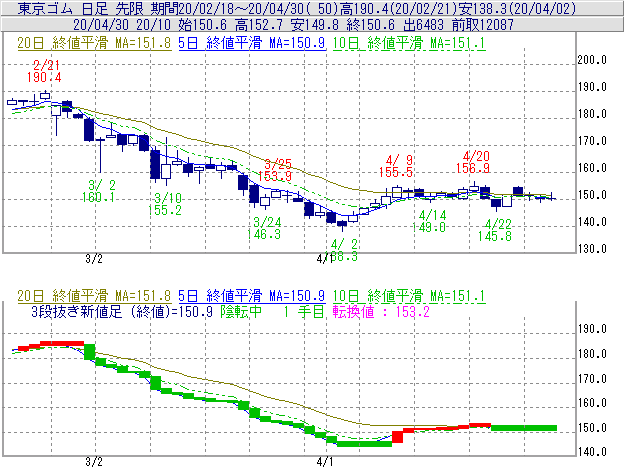
Task: Click the period low 安138.3(20/04/02)
Action: 517,8
